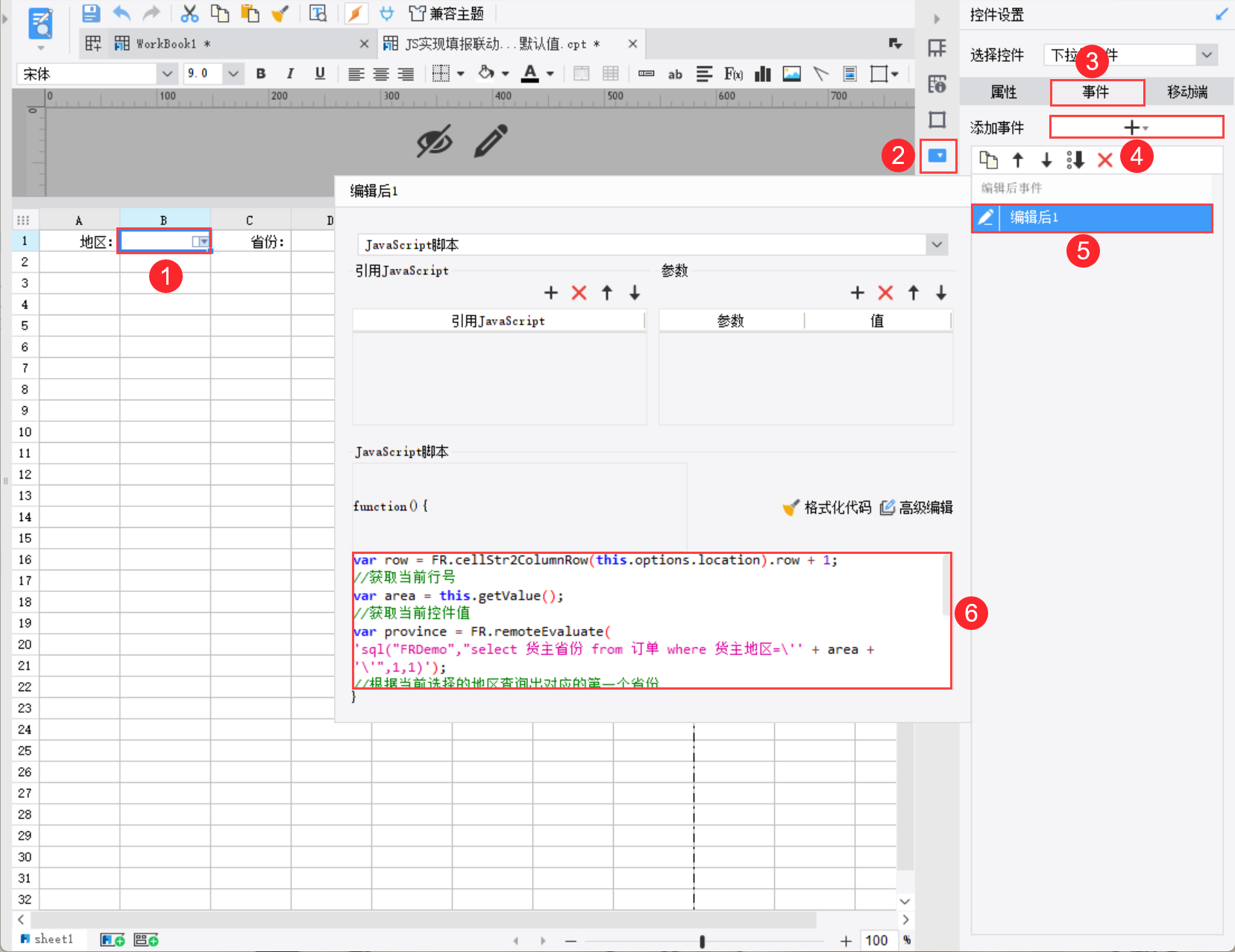Open the 添加事件 plus dropdown
The height and width of the screenshot is (952, 1235).
tap(1137, 127)
